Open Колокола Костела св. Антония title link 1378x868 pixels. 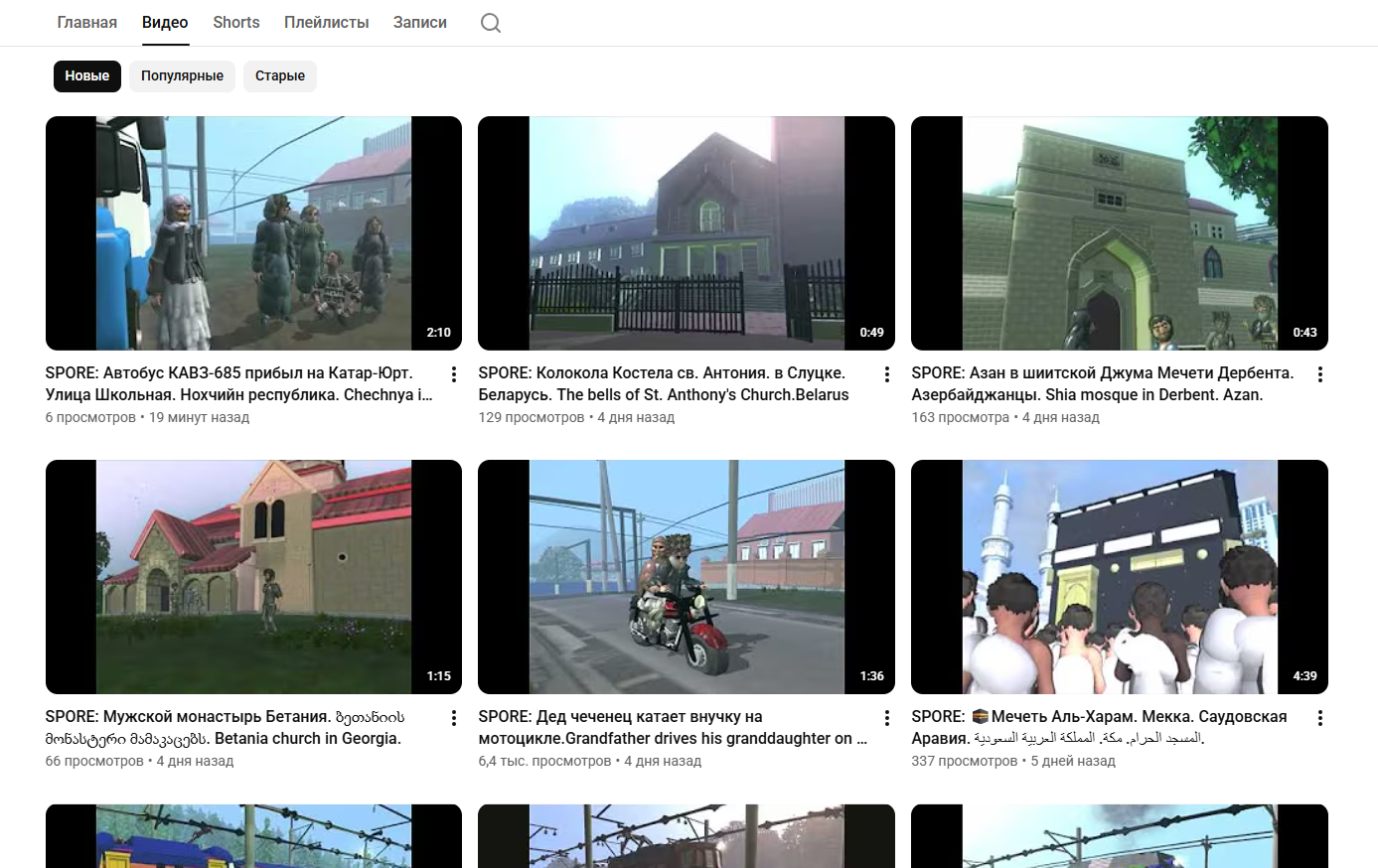tap(664, 384)
